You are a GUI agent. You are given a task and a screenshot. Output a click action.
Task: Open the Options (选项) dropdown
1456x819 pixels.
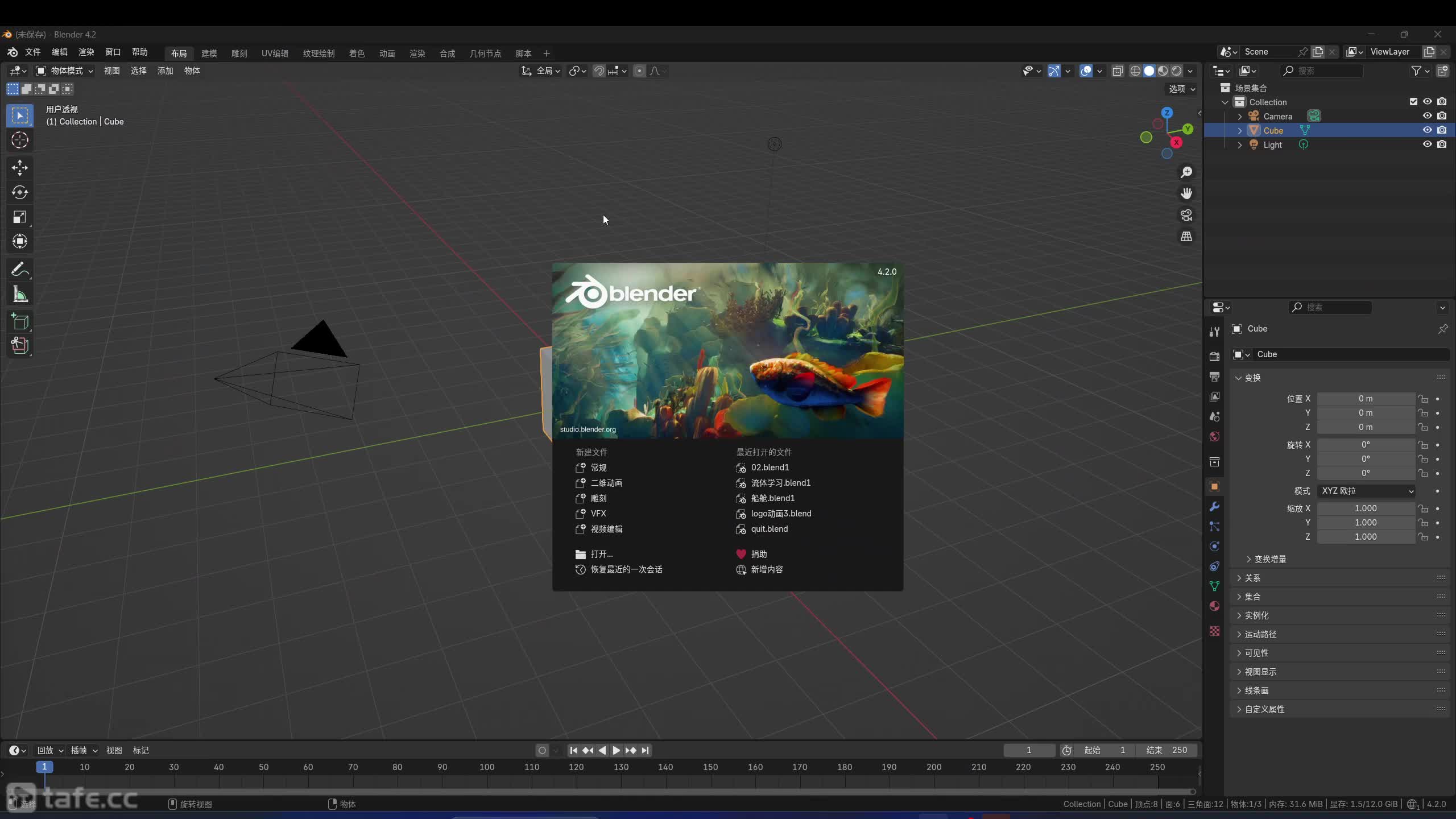(1182, 89)
